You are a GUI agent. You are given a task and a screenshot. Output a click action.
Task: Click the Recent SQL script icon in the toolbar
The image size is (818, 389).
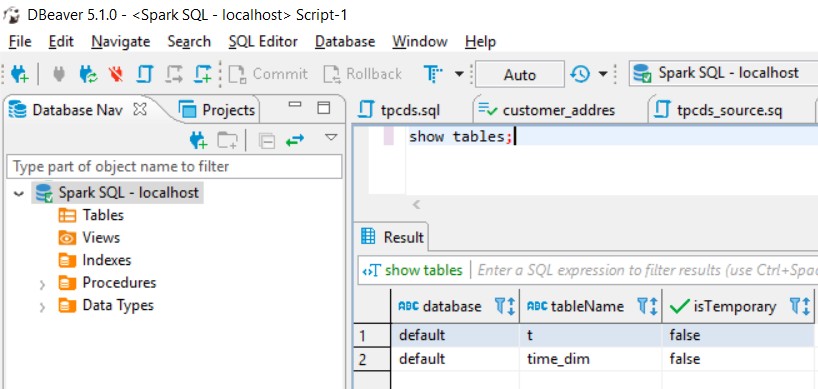[174, 75]
